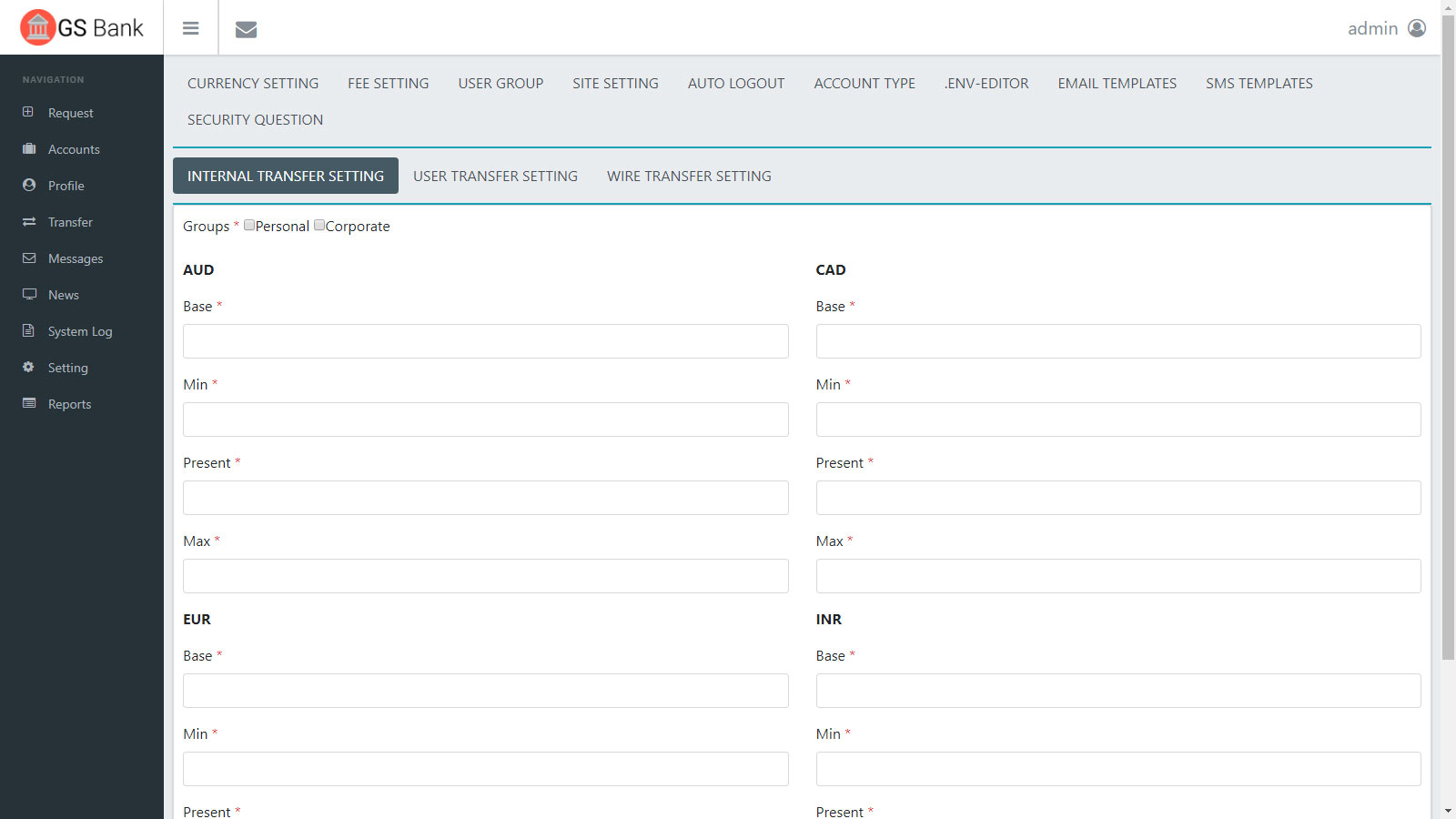
Task: Open the .ENV-Editor settings page
Action: click(986, 83)
